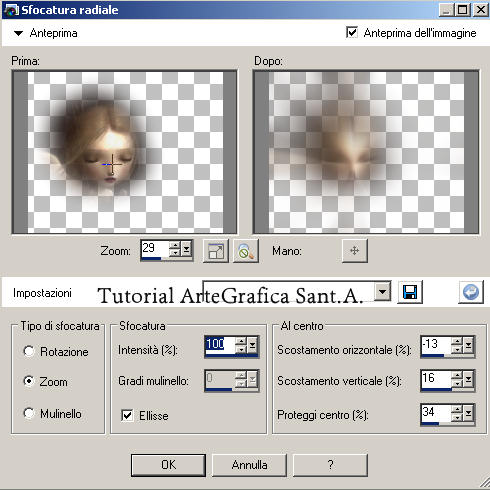Click the reset to default arrow icon
The height and width of the screenshot is (490, 490).
coord(471,292)
